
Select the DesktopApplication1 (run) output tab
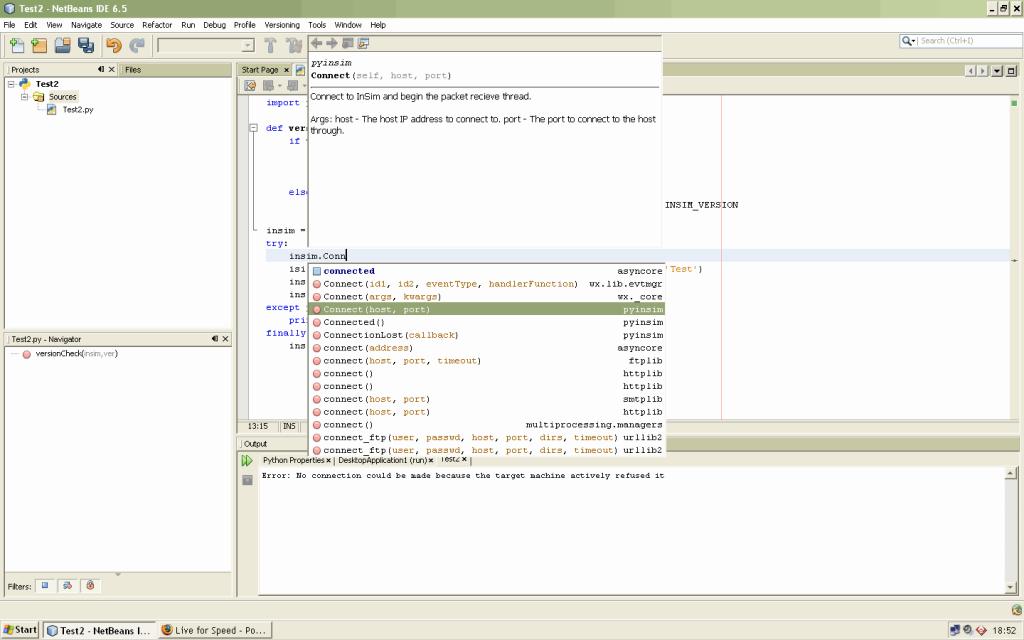381,460
